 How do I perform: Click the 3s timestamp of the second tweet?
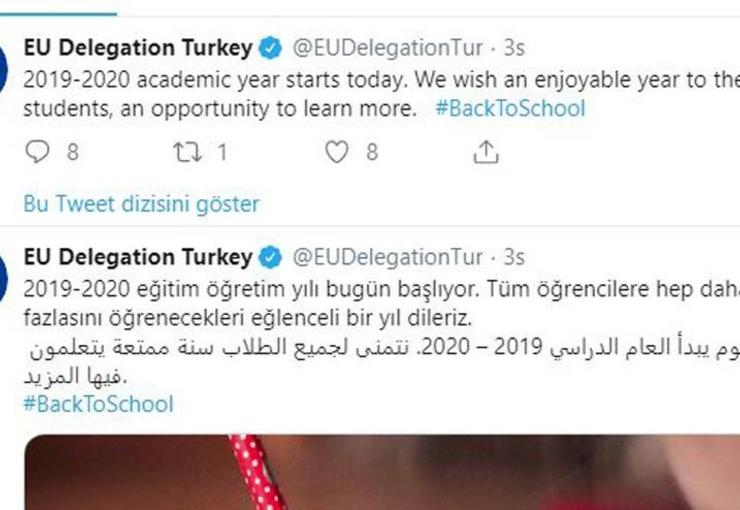[514, 257]
